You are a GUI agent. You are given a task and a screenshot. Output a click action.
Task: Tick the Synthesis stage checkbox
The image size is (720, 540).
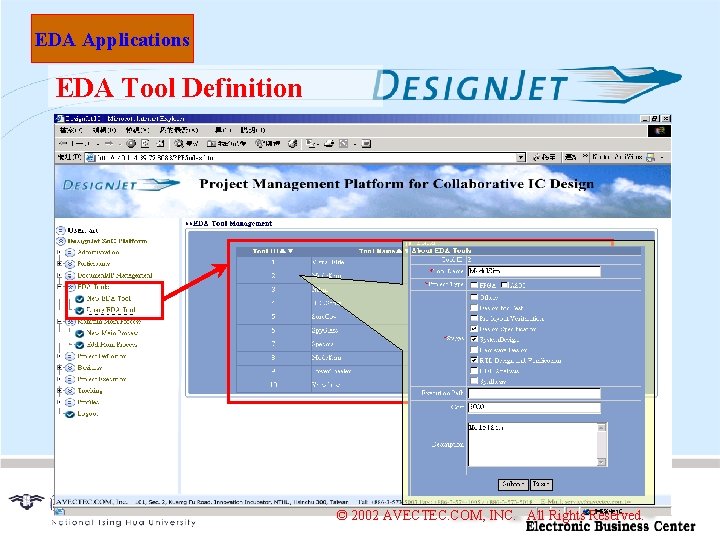pyautogui.click(x=474, y=381)
